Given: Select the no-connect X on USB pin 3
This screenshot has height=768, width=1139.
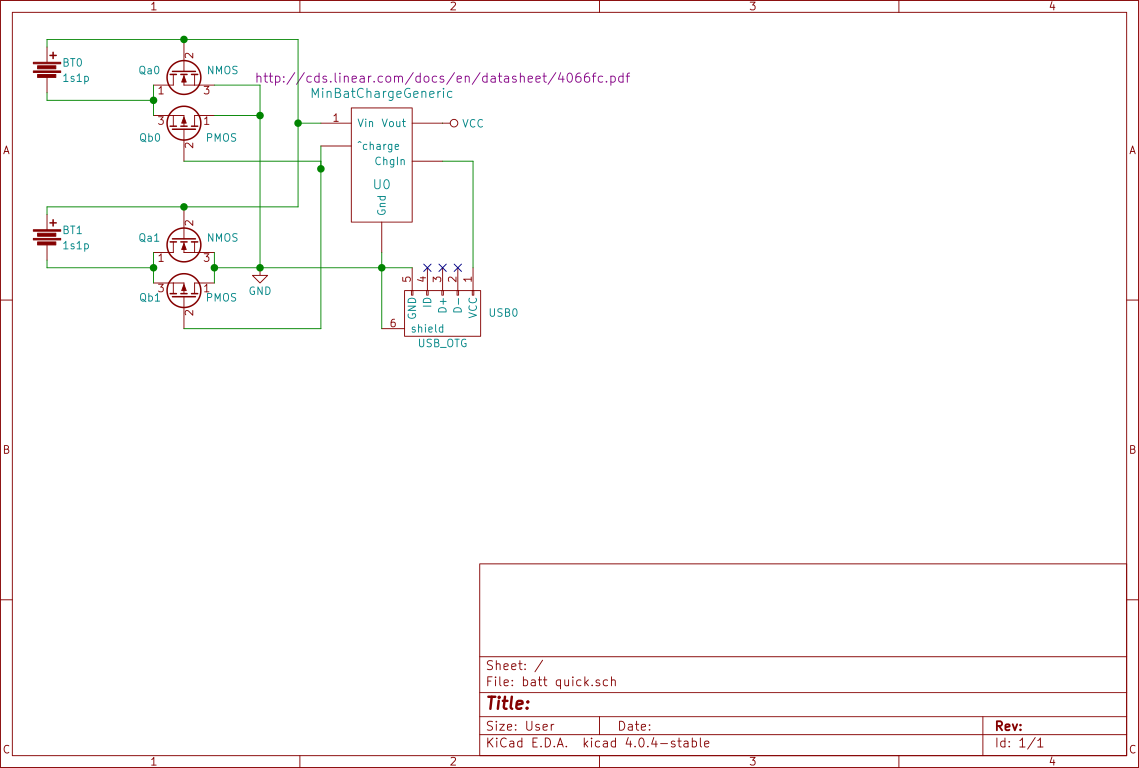Looking at the screenshot, I should 442,268.
